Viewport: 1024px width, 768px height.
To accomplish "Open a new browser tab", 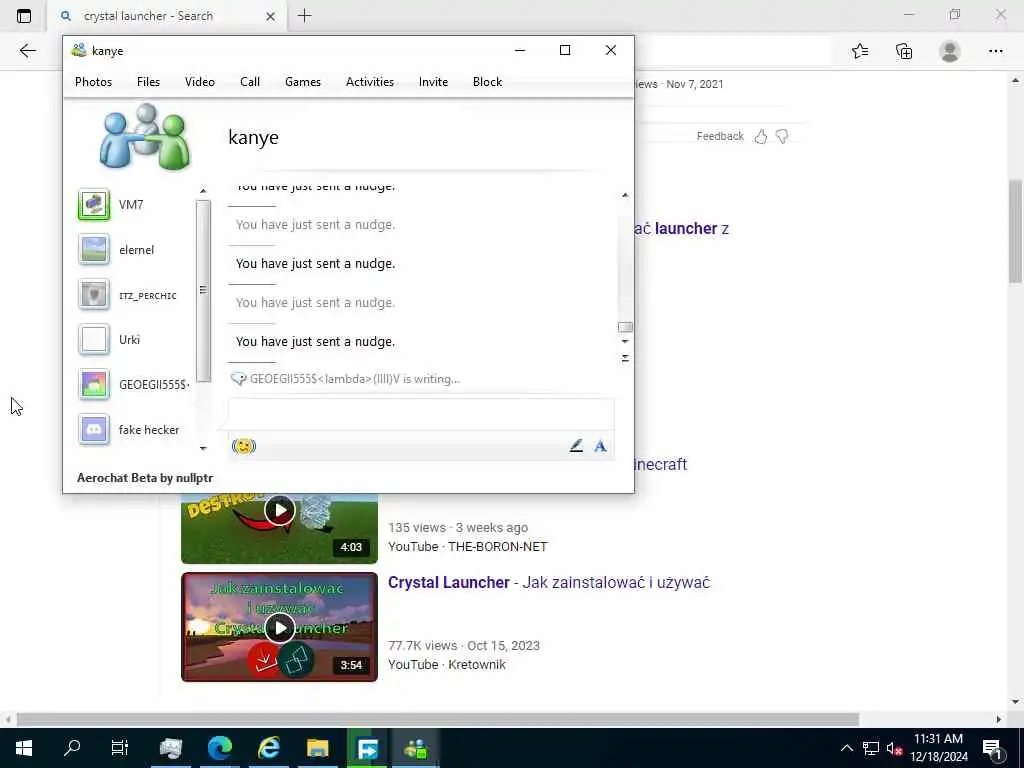I will [x=304, y=16].
